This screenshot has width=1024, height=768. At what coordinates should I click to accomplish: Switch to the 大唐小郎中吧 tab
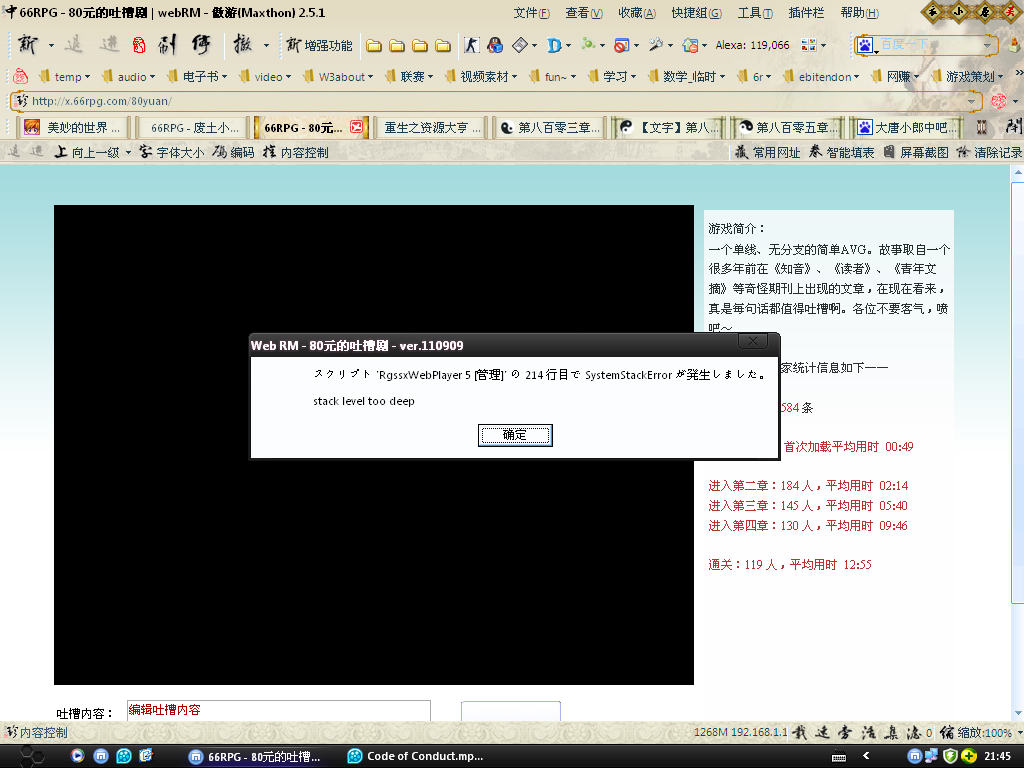(x=908, y=127)
